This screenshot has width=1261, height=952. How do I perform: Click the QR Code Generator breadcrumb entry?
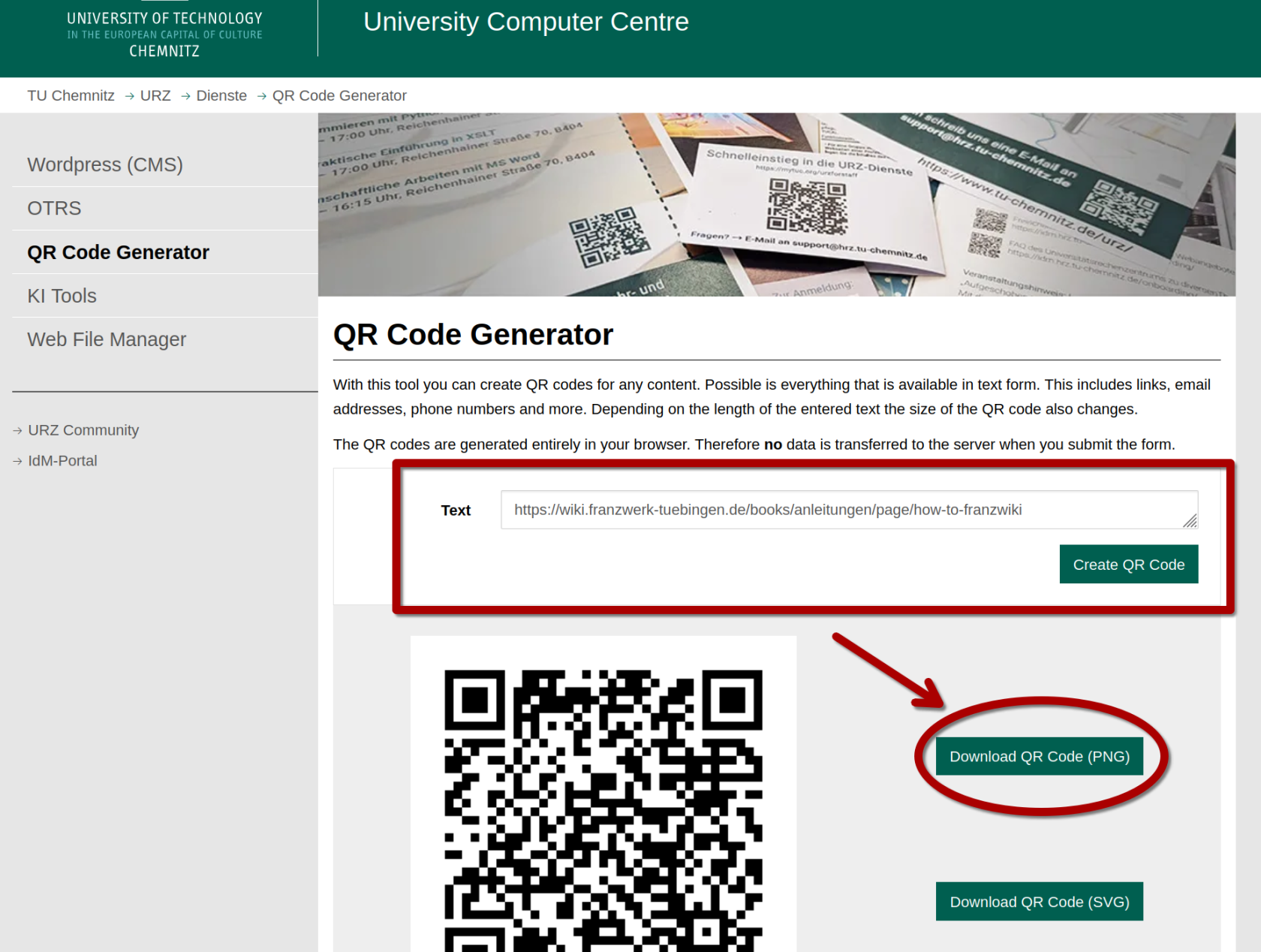tap(339, 95)
